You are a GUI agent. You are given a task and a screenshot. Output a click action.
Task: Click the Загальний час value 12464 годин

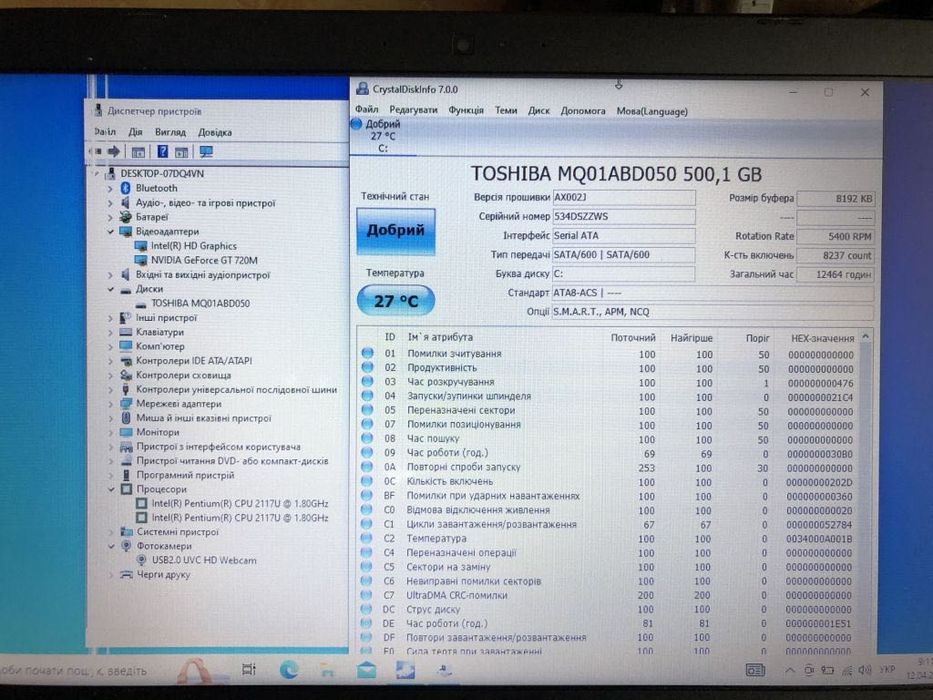[x=835, y=274]
